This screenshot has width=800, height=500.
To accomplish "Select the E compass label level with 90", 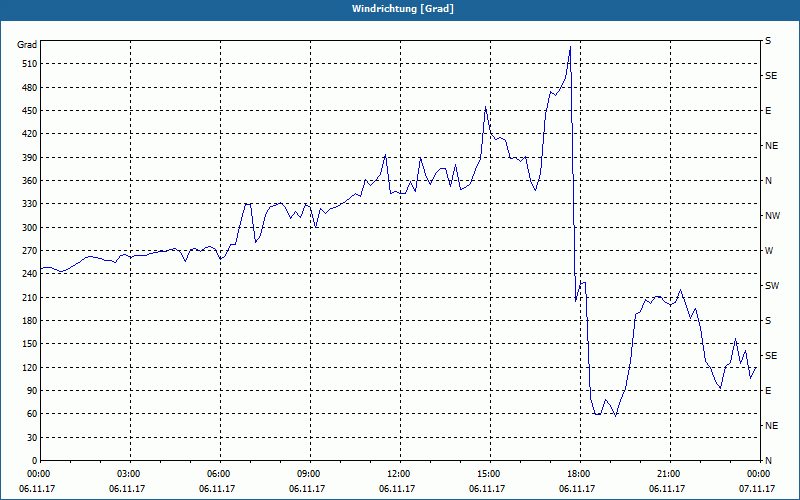I will [x=768, y=391].
